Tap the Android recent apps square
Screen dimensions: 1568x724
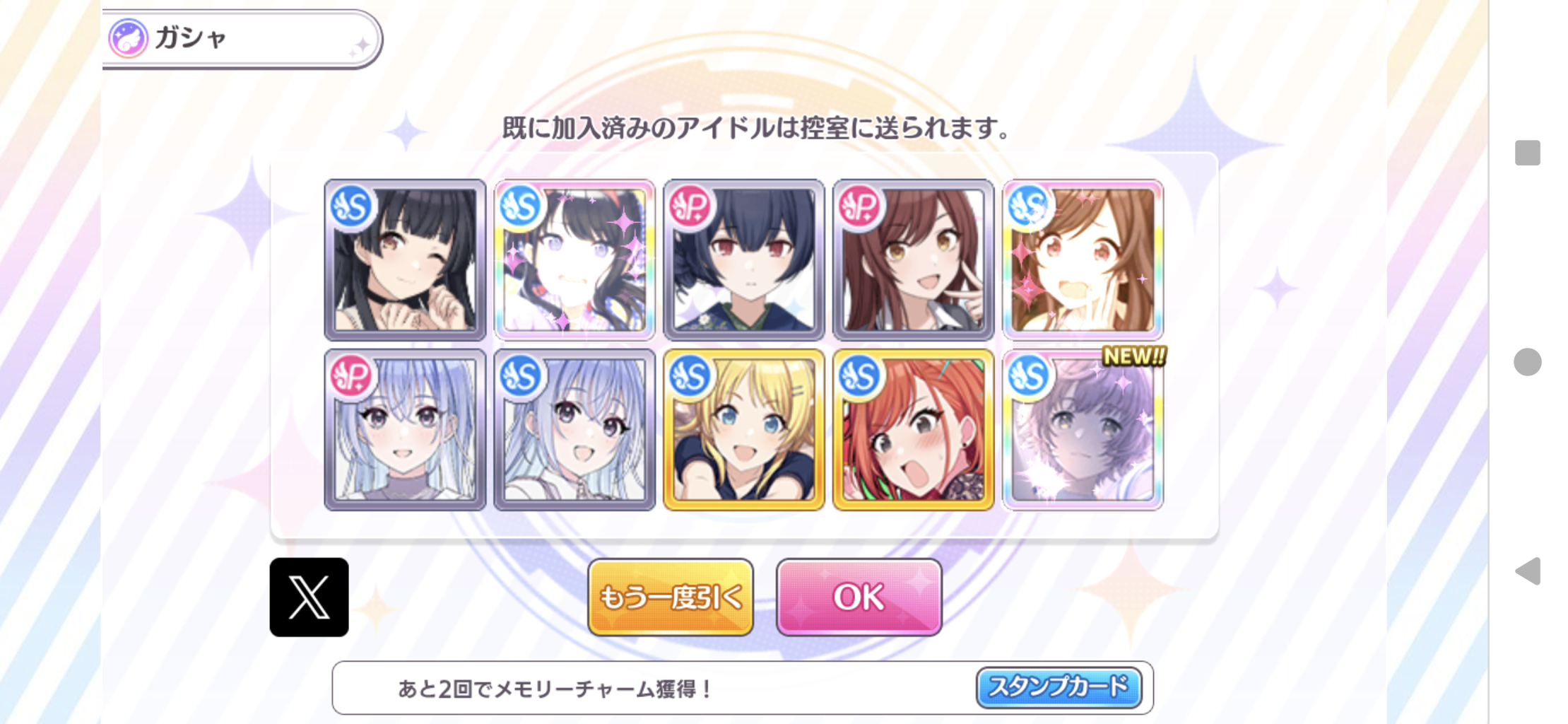(1527, 153)
